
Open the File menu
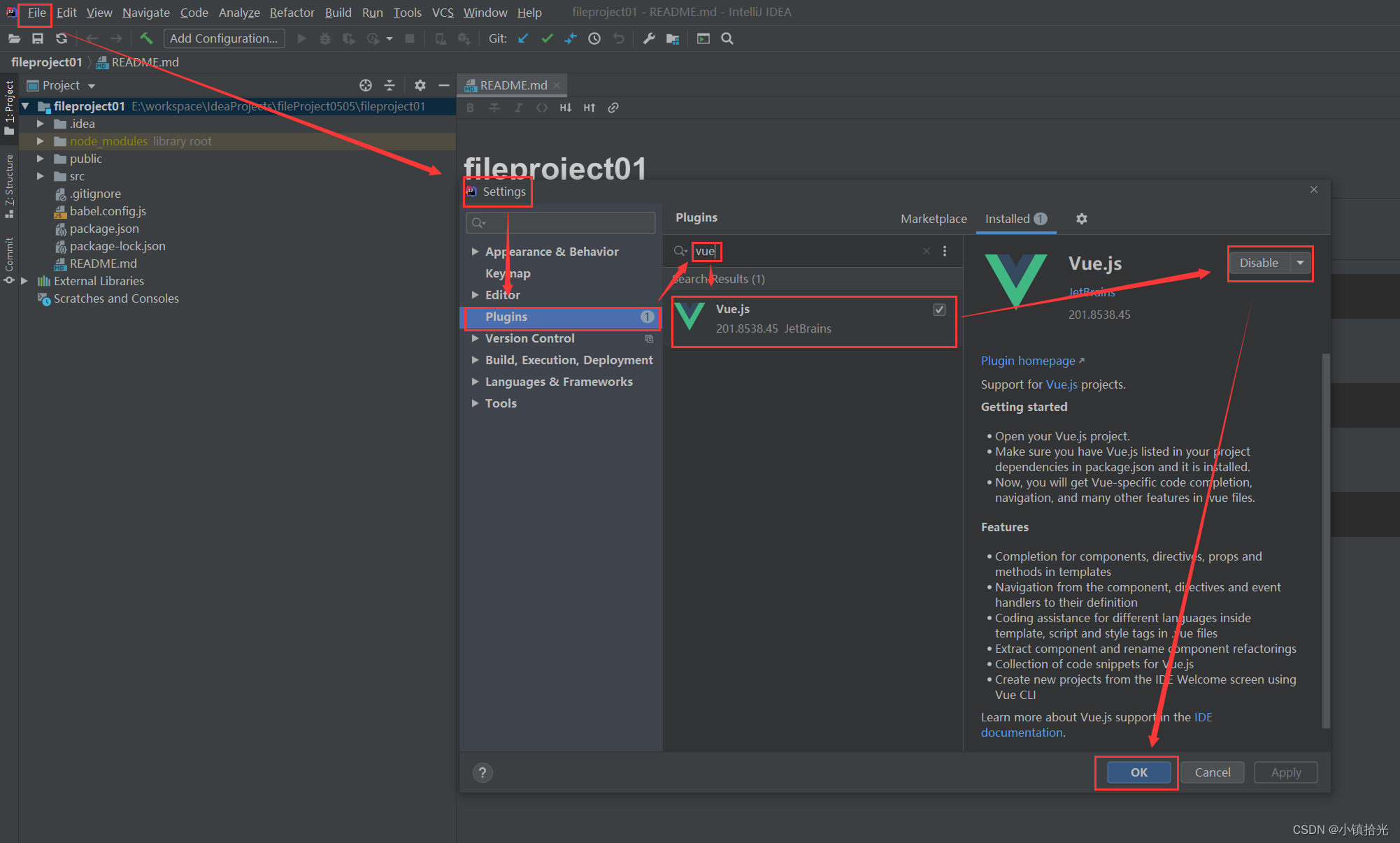pos(36,13)
